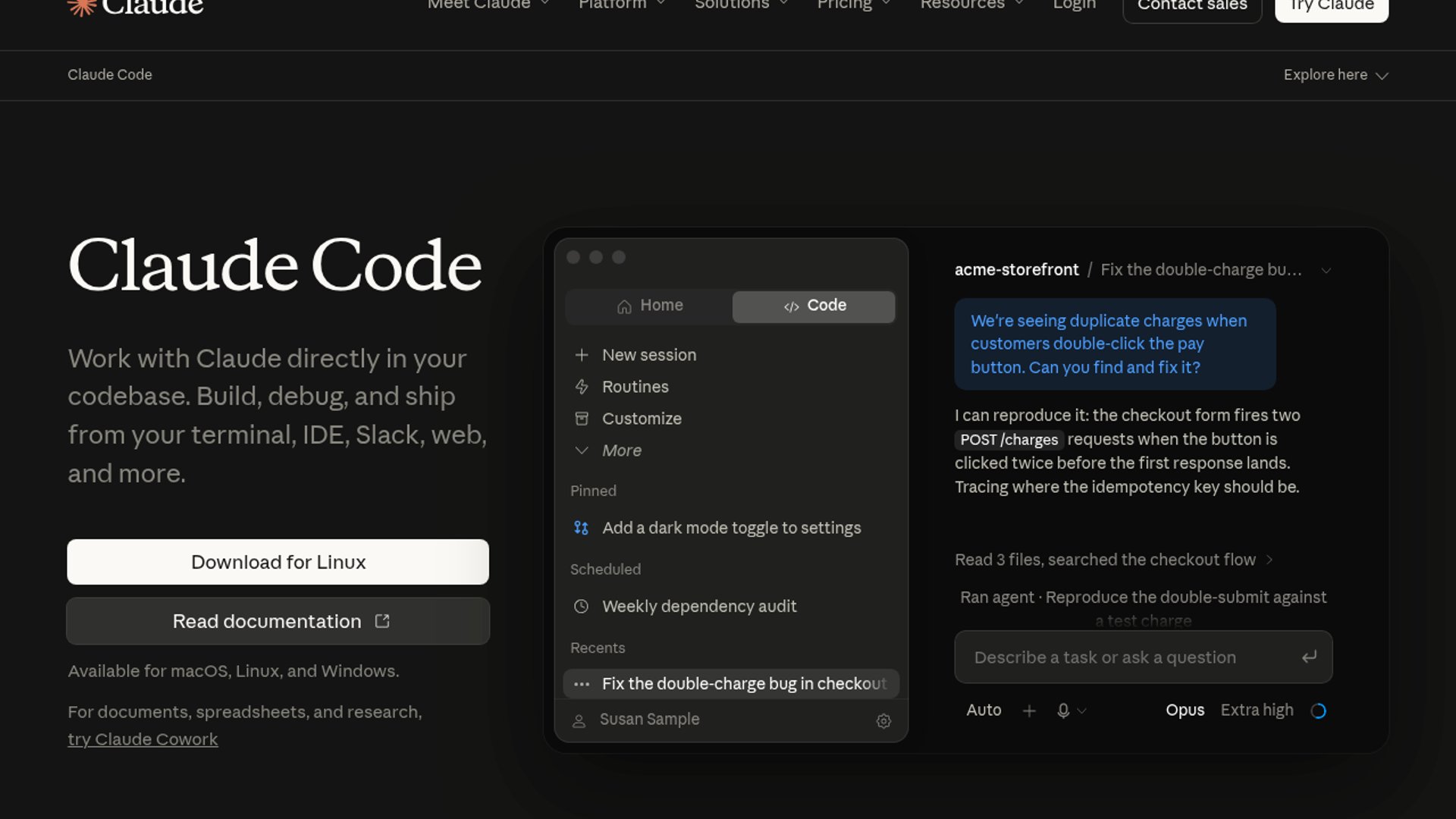
Task: Toggle the Auto mode selector
Action: pos(984,711)
